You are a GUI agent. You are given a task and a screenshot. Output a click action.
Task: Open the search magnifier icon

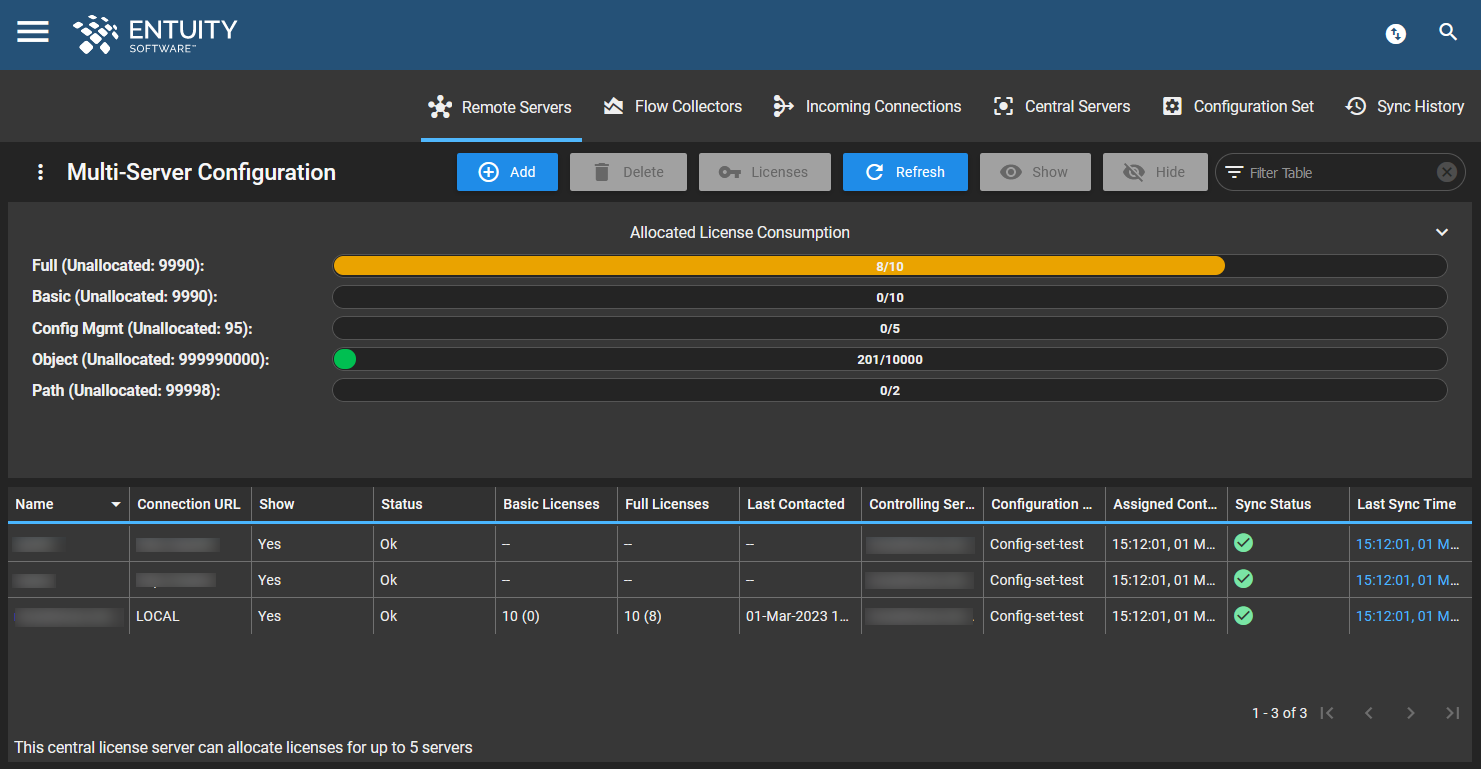[1448, 32]
